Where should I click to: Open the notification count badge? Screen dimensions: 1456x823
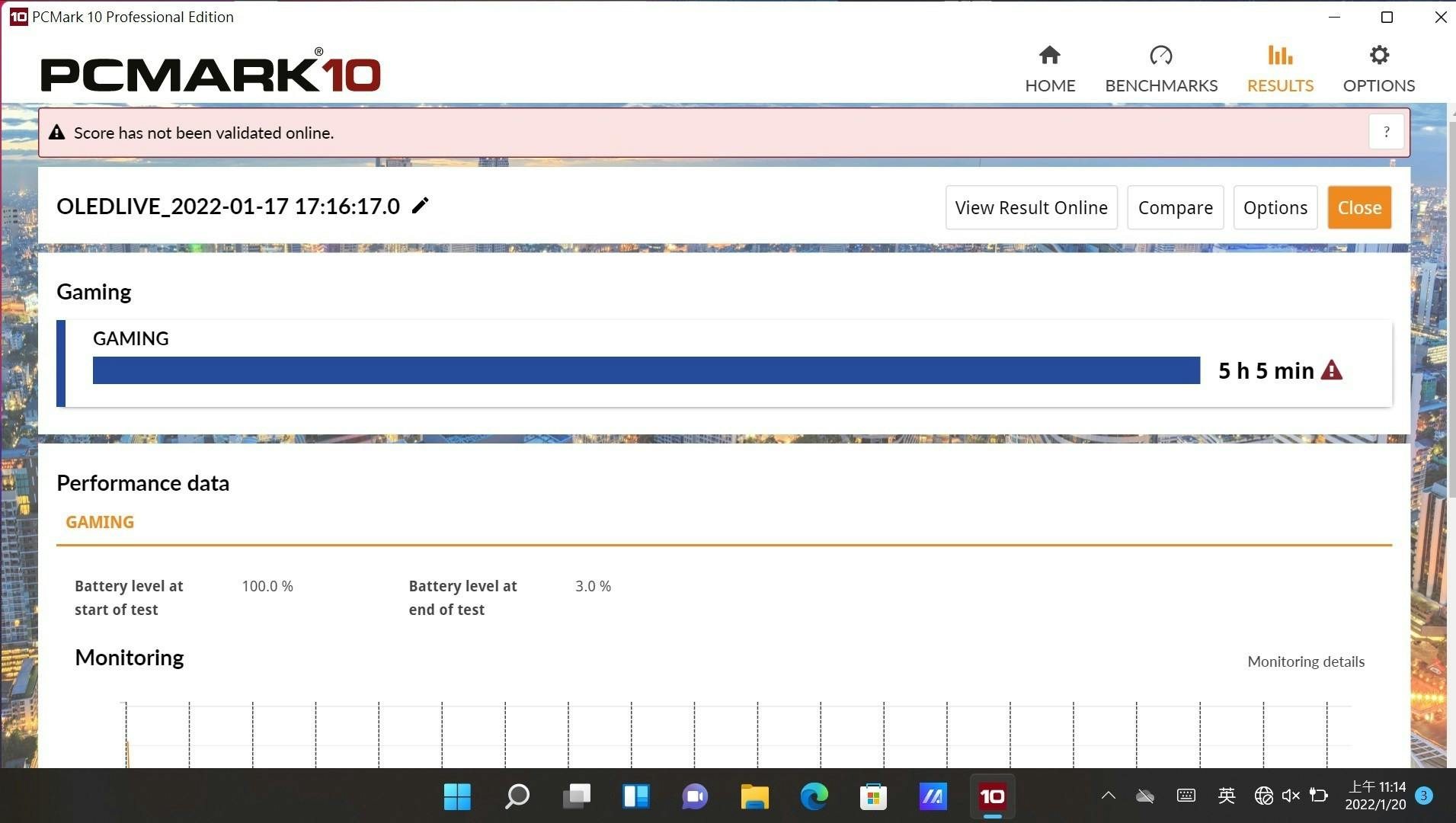[1423, 796]
